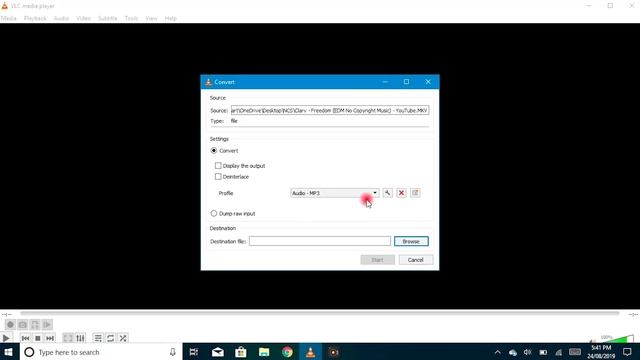Open Task View on taskbar
The width and height of the screenshot is (640, 360).
[x=194, y=352]
